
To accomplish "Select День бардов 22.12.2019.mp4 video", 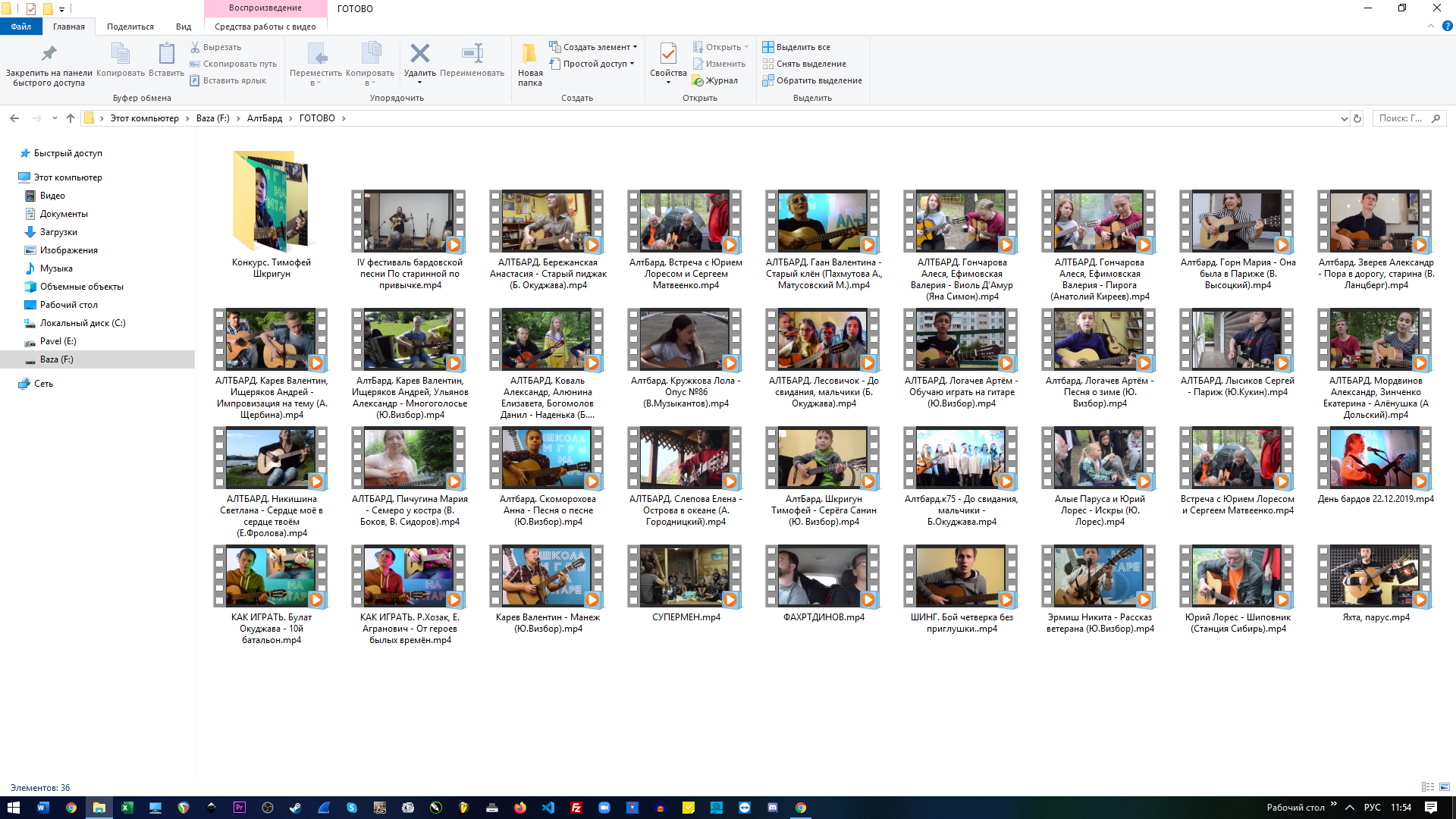I will 1376,466.
